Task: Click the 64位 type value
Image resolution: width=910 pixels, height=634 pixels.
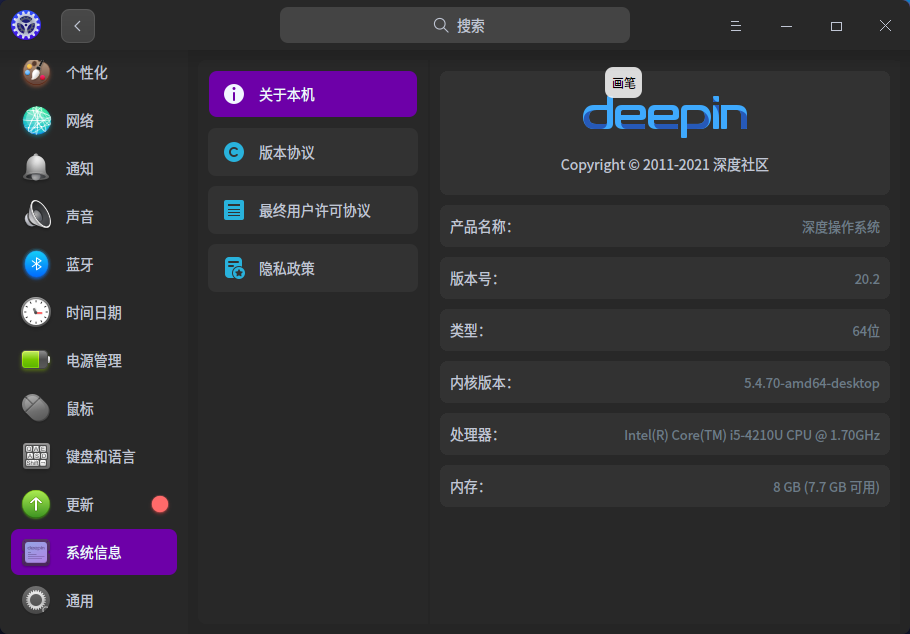Action: pos(866,331)
